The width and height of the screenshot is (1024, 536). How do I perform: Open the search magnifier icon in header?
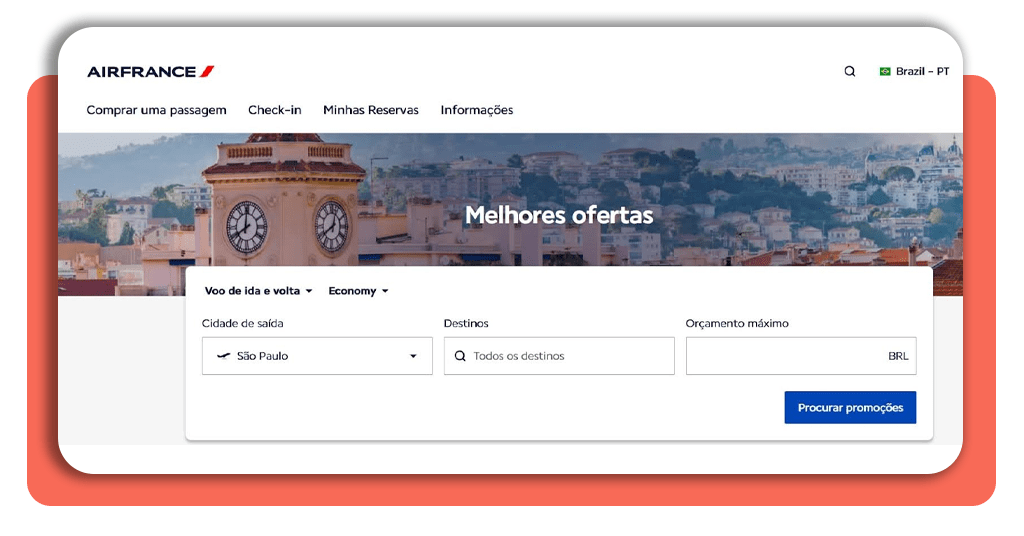pos(850,71)
